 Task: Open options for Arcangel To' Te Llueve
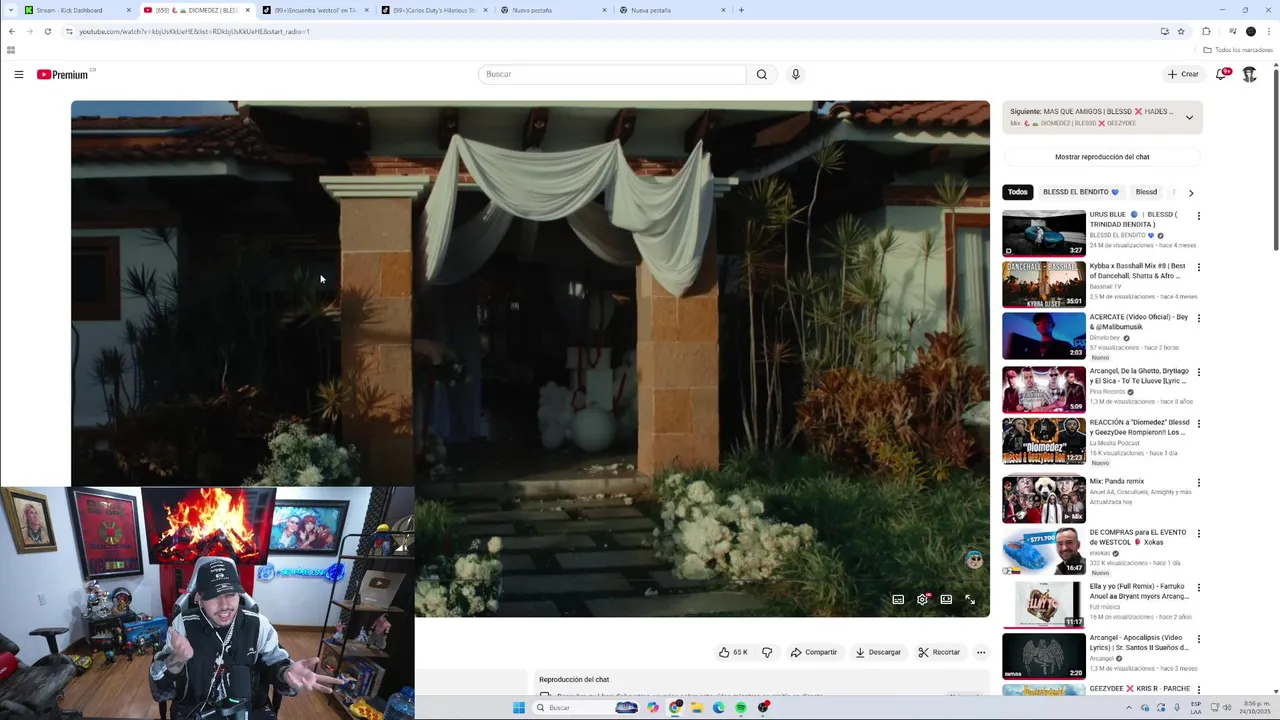click(1198, 372)
